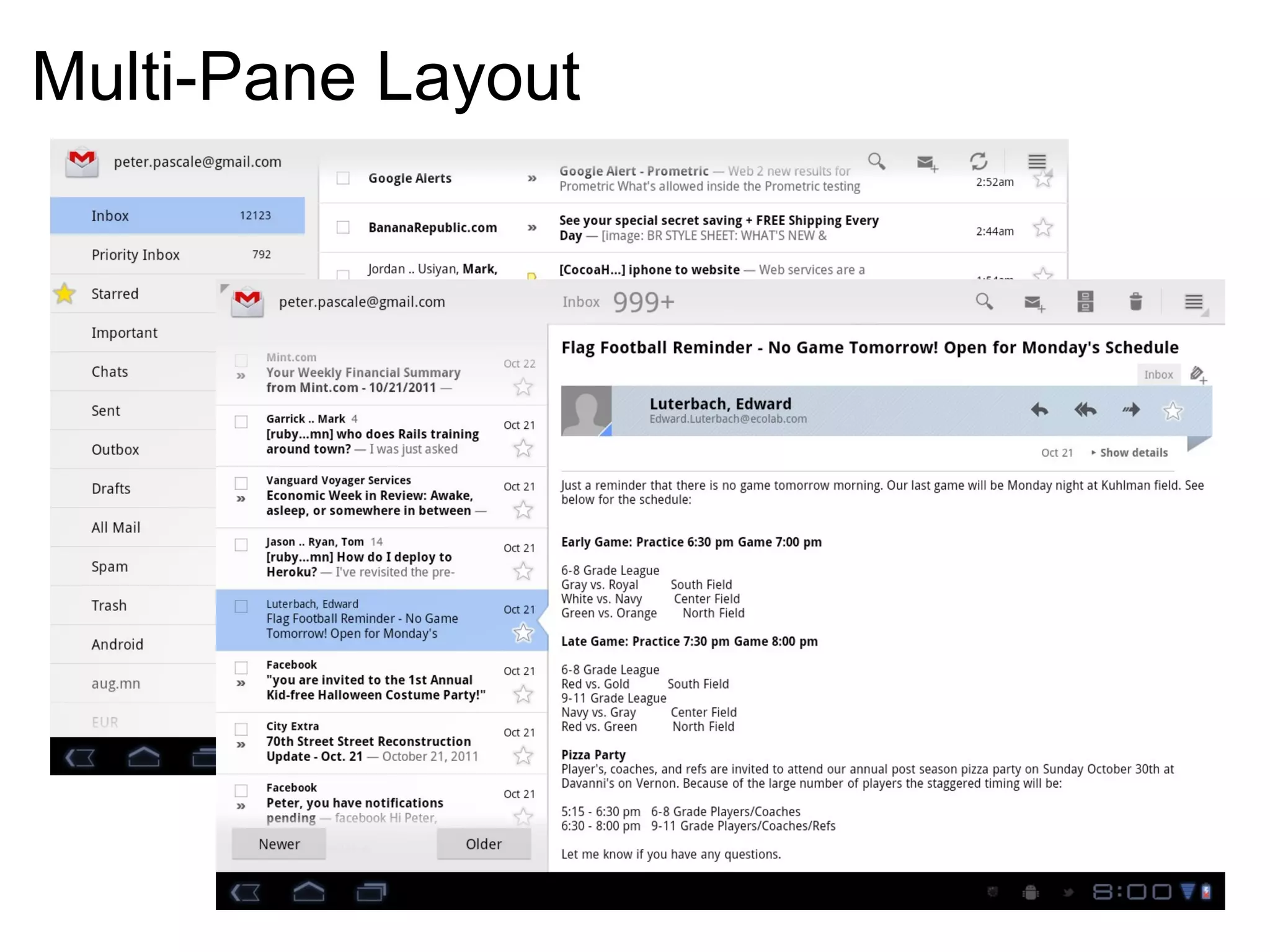1270x952 pixels.
Task: Open the Vanguard Economic Week in Review email
Action: pos(382,497)
